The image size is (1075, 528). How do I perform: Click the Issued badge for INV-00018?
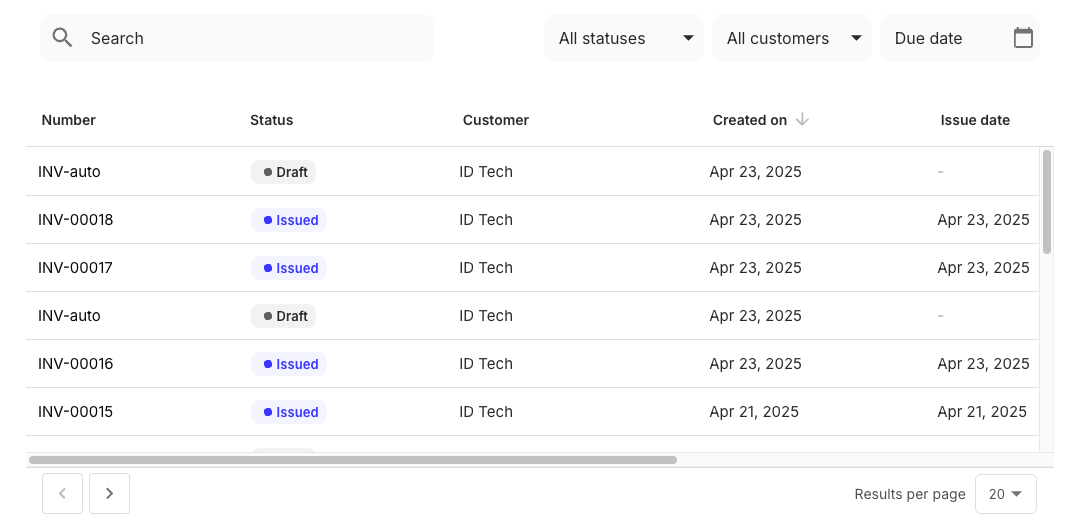click(x=289, y=220)
